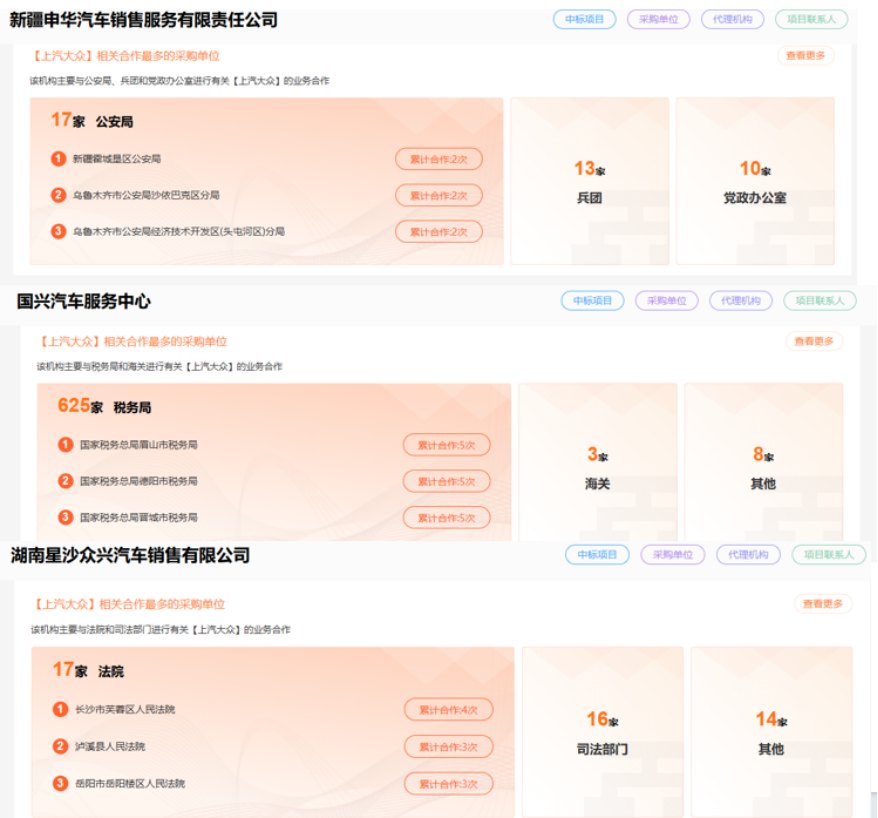Screen dimensions: 878x818
Task: Click 累计合作:2次 for 沙依巴克区分局
Action: coord(438,195)
